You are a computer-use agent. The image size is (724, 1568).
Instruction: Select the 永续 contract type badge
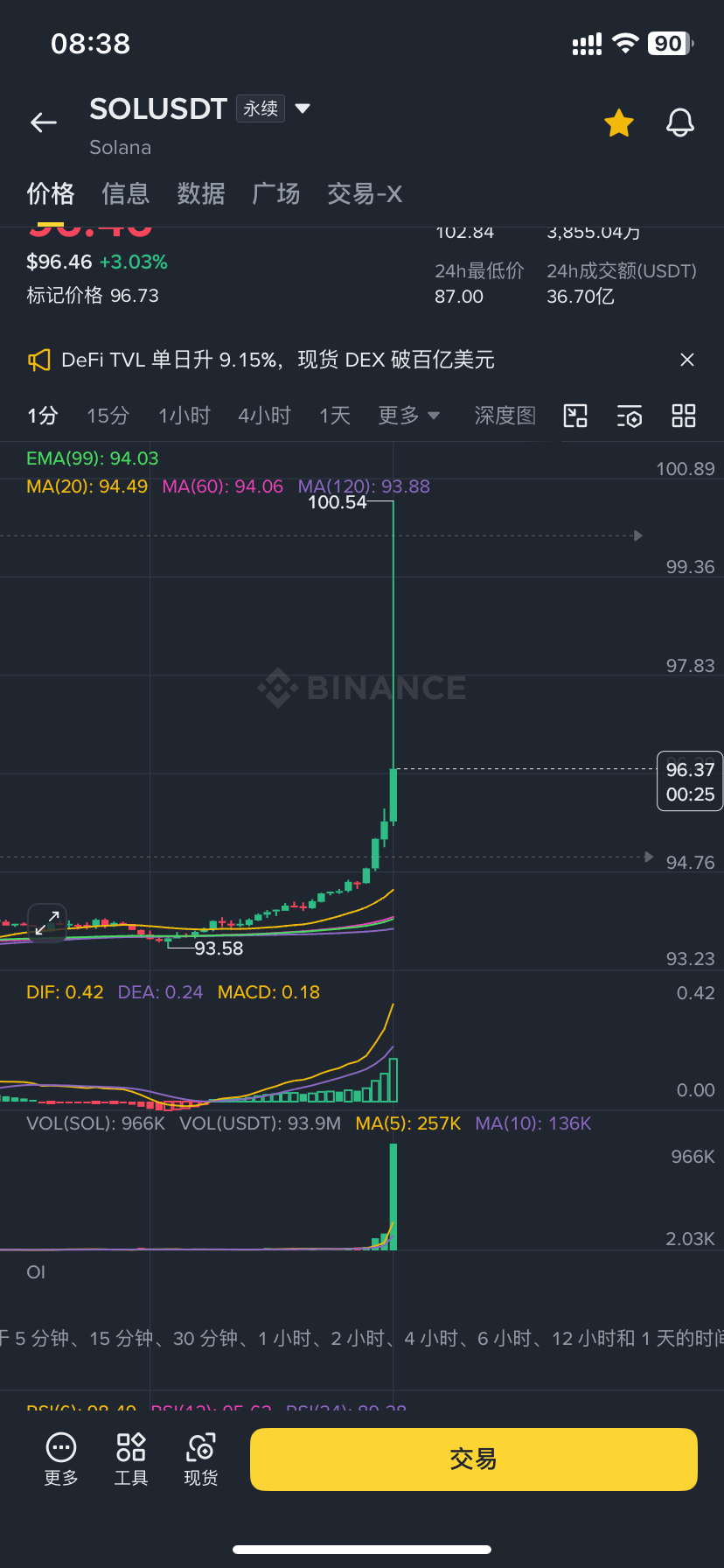point(261,108)
